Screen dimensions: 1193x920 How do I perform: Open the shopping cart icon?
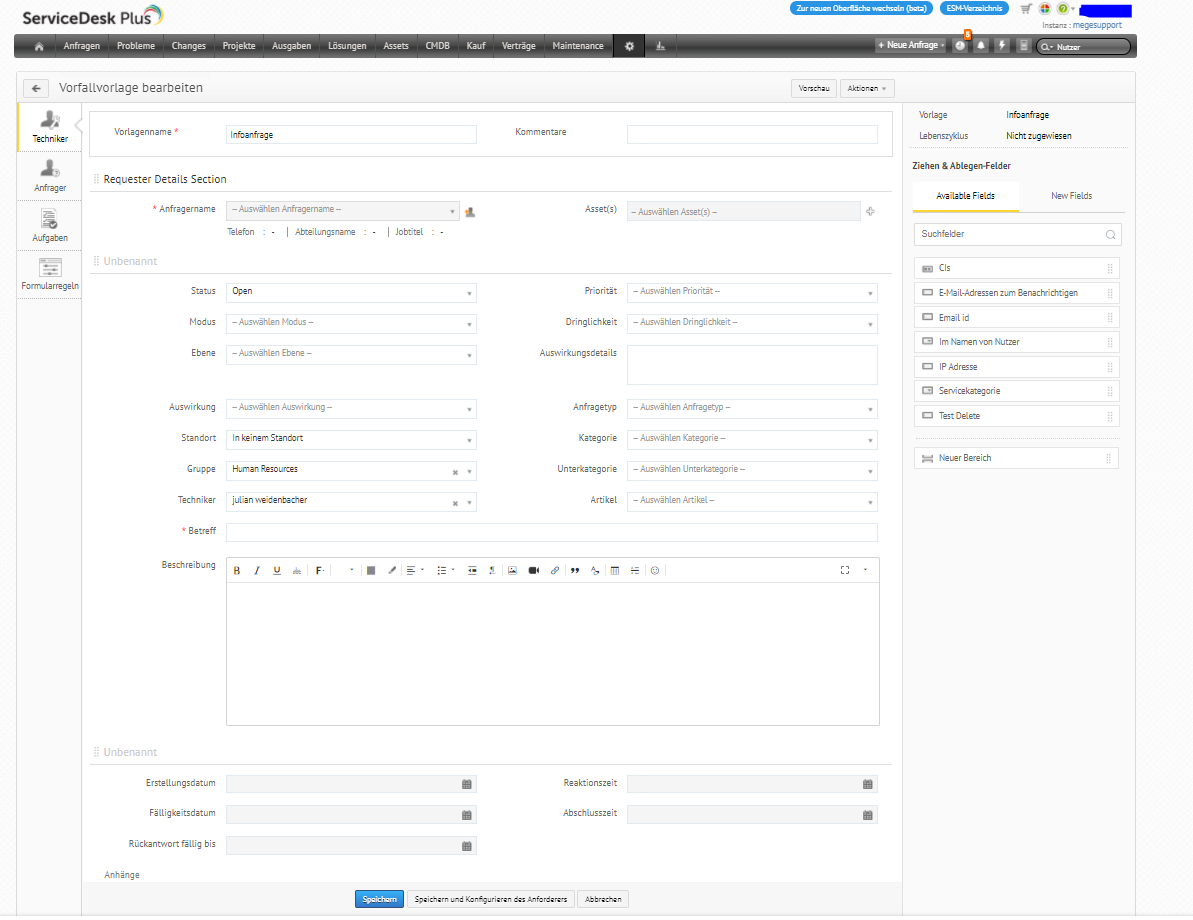[1026, 9]
